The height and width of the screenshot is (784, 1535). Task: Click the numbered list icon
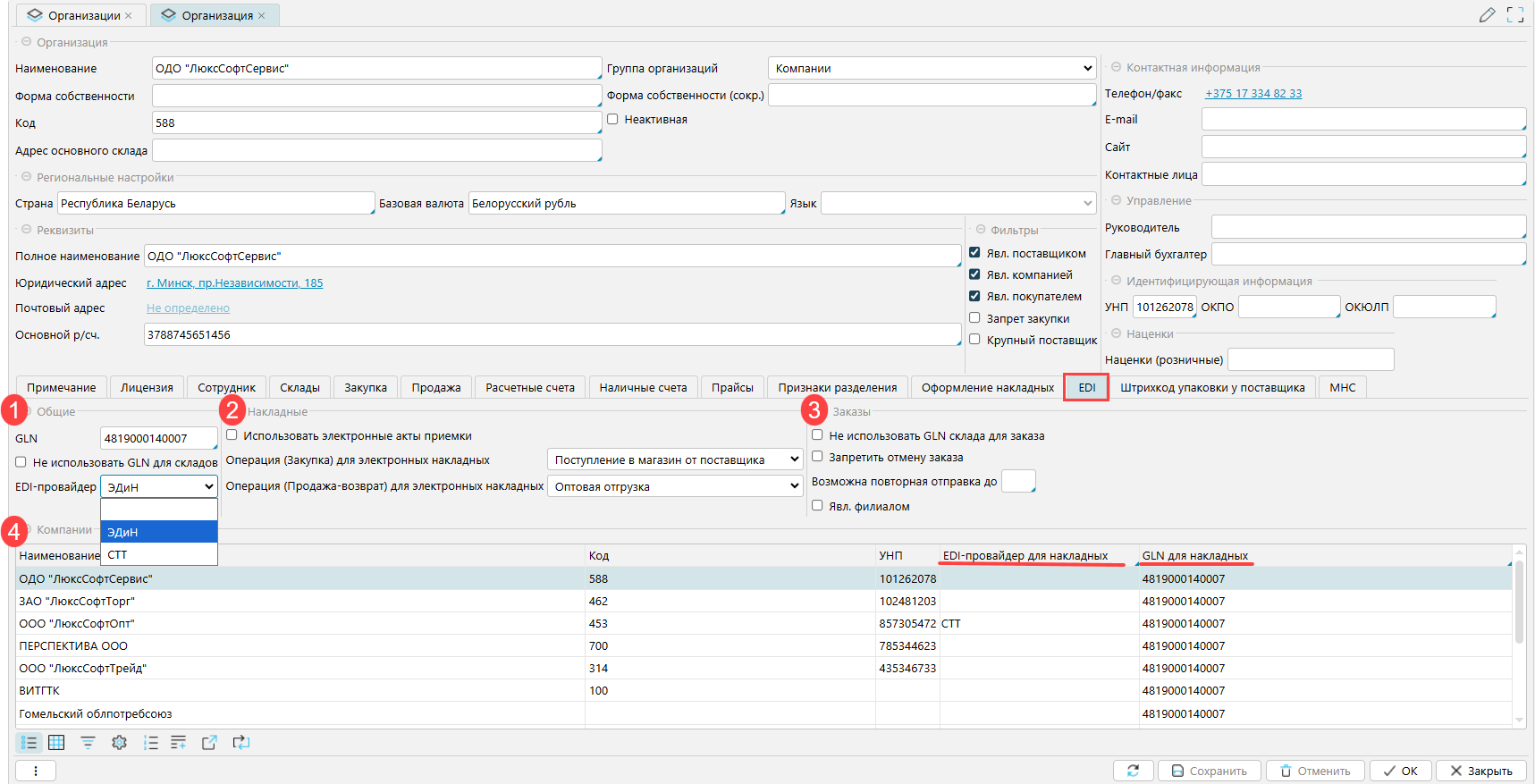click(150, 743)
